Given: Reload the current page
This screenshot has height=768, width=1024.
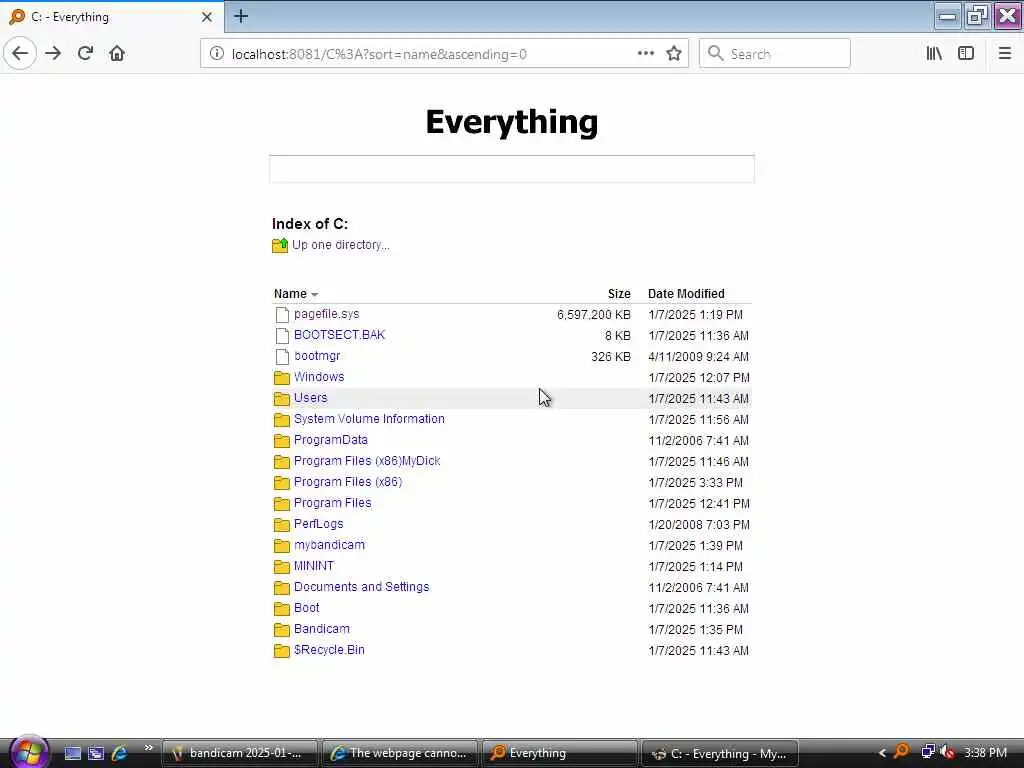Looking at the screenshot, I should (85, 54).
